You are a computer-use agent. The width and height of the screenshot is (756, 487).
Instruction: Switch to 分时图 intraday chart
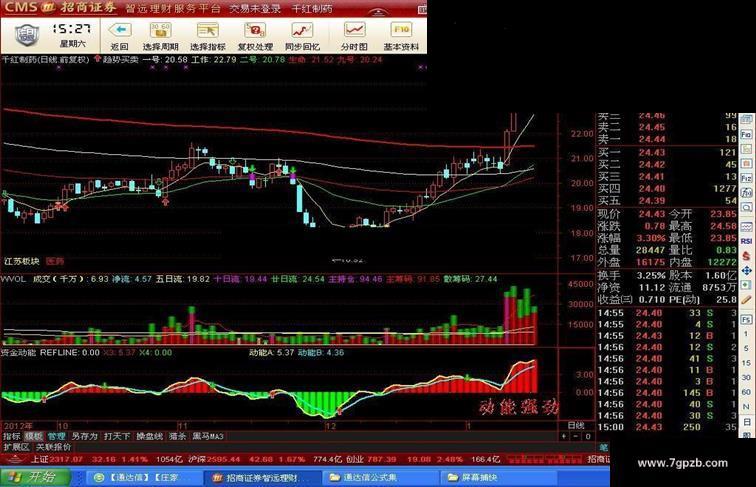(354, 37)
